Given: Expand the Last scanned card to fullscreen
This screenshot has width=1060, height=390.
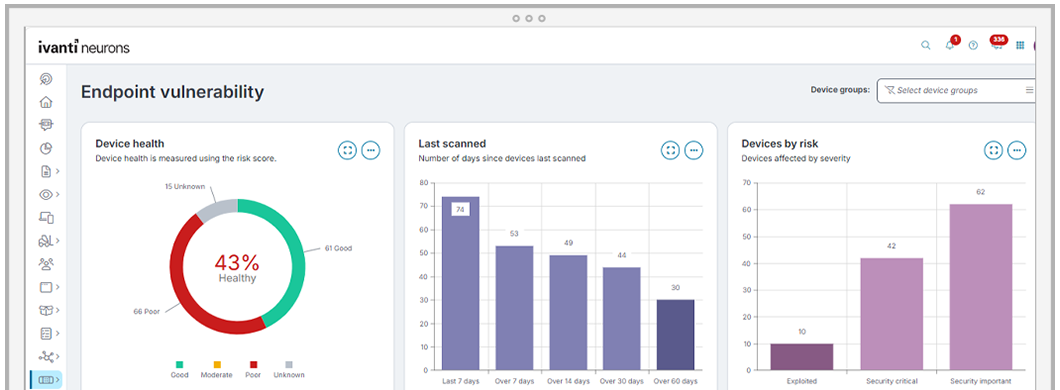Looking at the screenshot, I should coord(670,150).
